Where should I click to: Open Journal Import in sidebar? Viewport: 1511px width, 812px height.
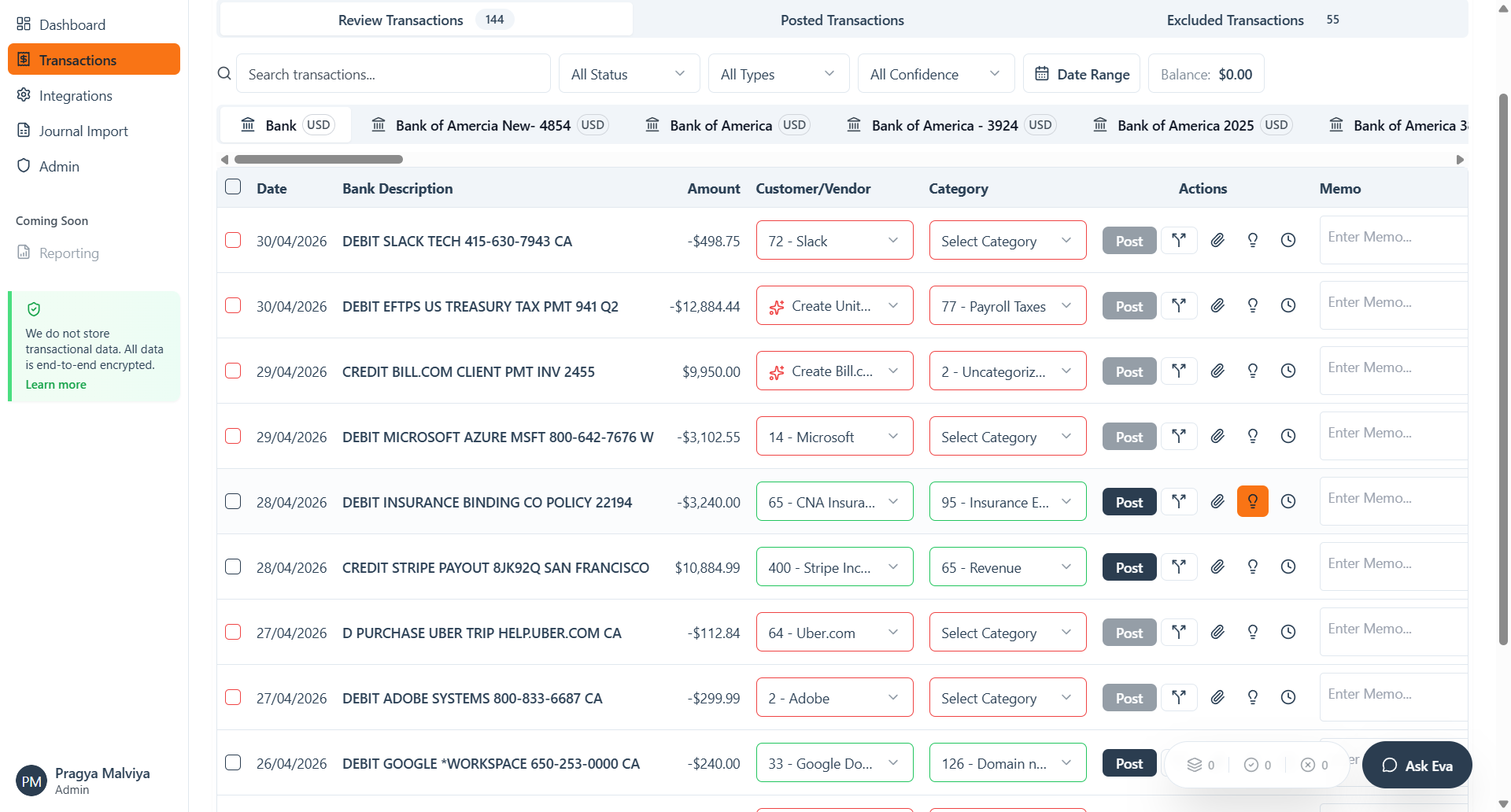83,131
